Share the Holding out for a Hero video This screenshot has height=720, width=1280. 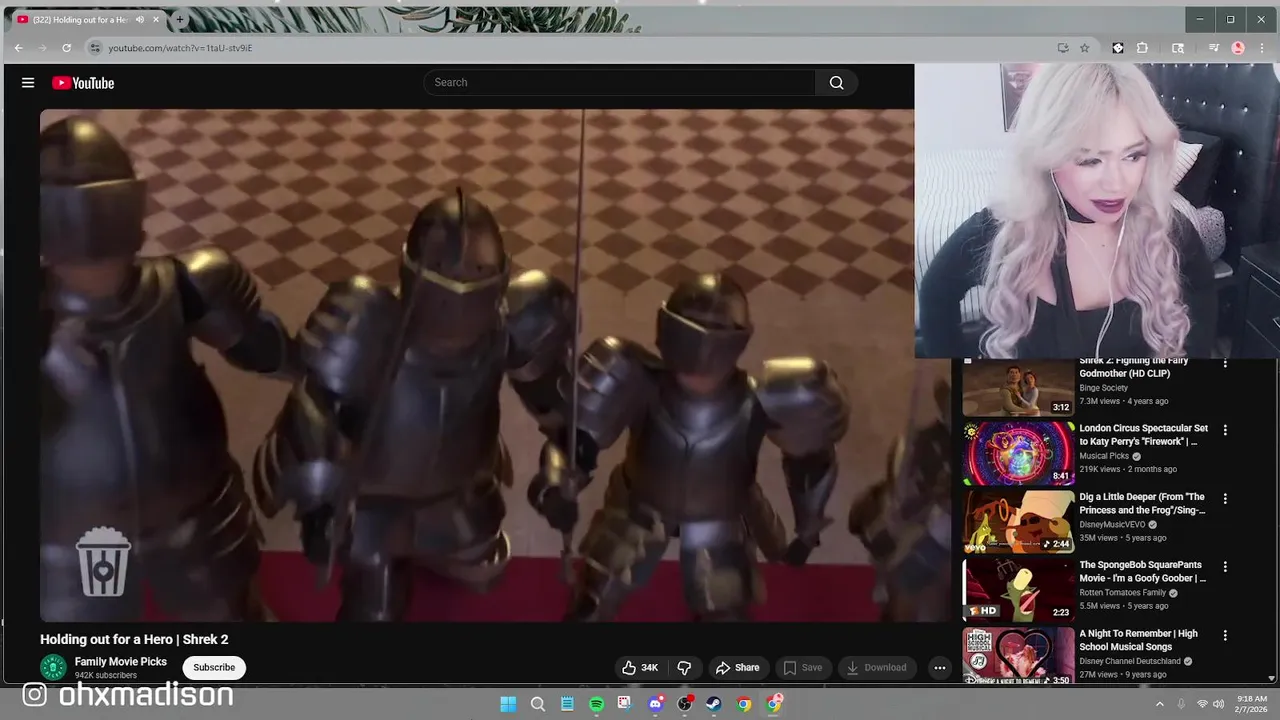(737, 667)
